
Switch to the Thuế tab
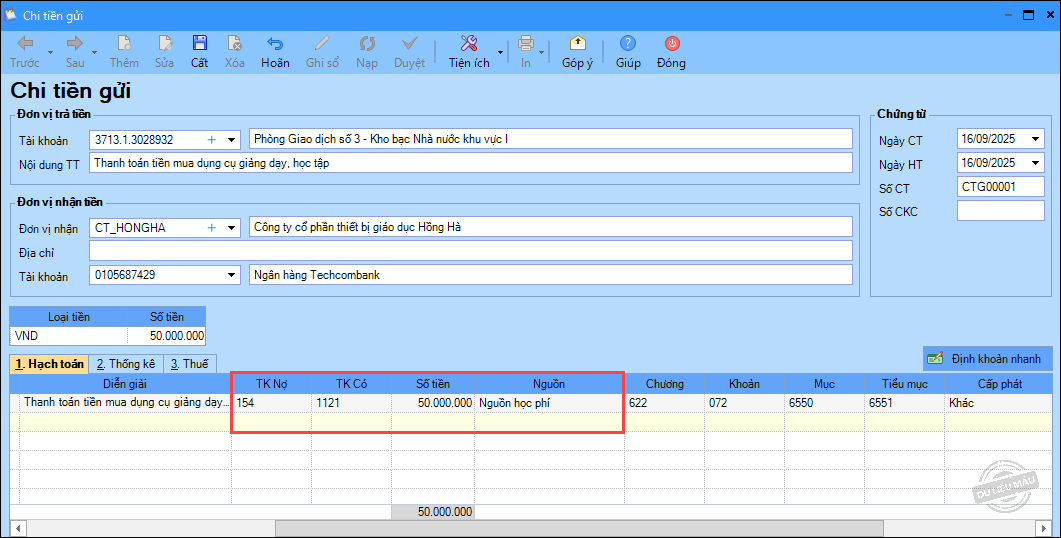pos(190,364)
